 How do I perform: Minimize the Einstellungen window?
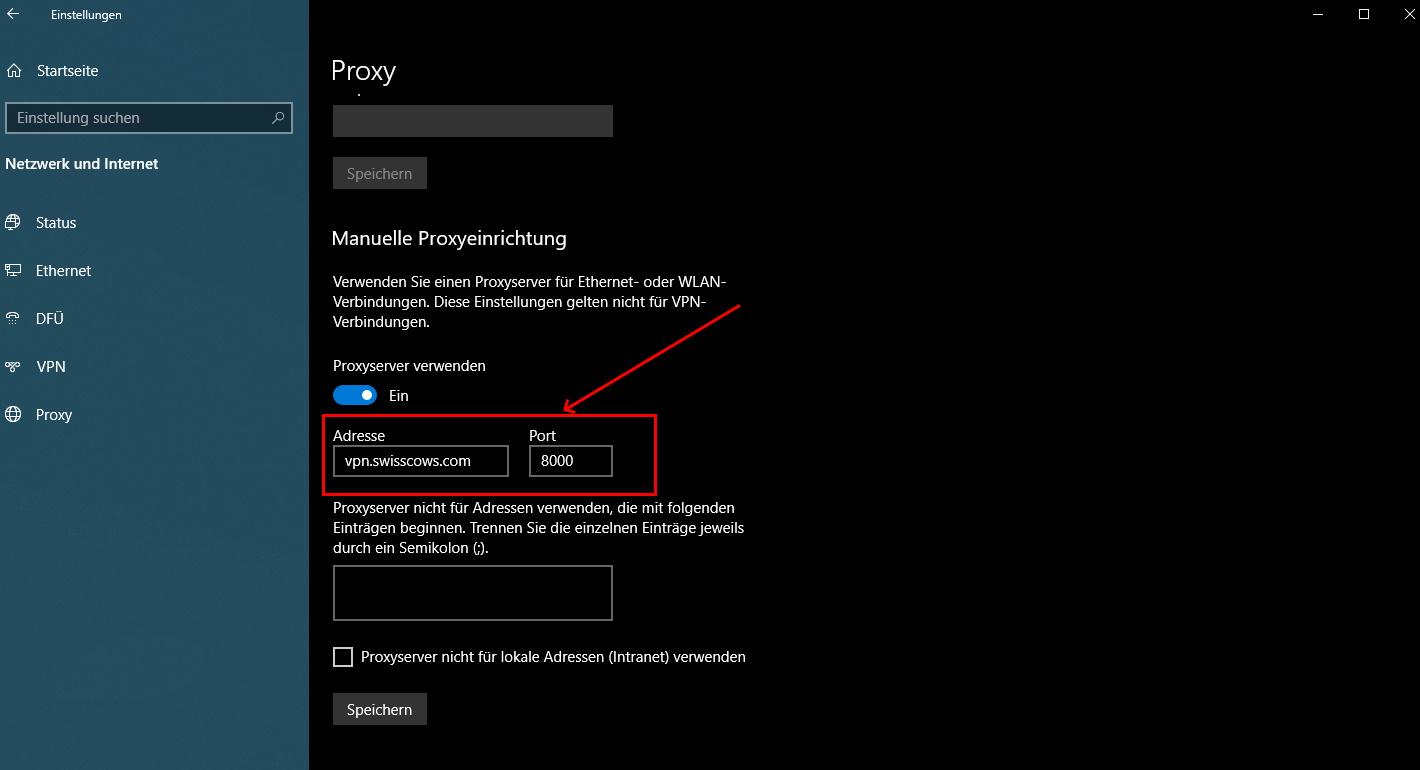pyautogui.click(x=1318, y=14)
